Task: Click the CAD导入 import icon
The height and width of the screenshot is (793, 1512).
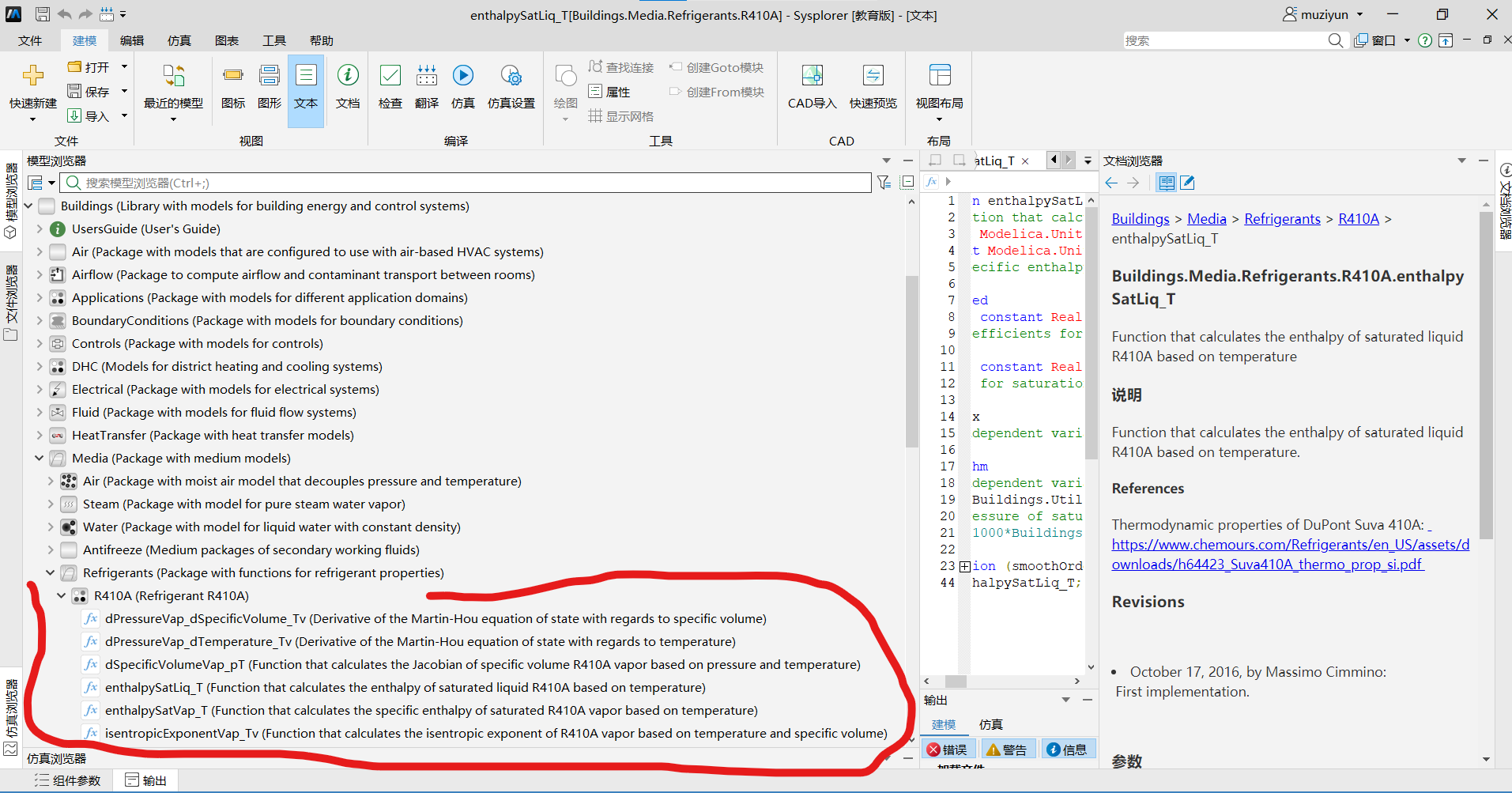Action: [812, 76]
